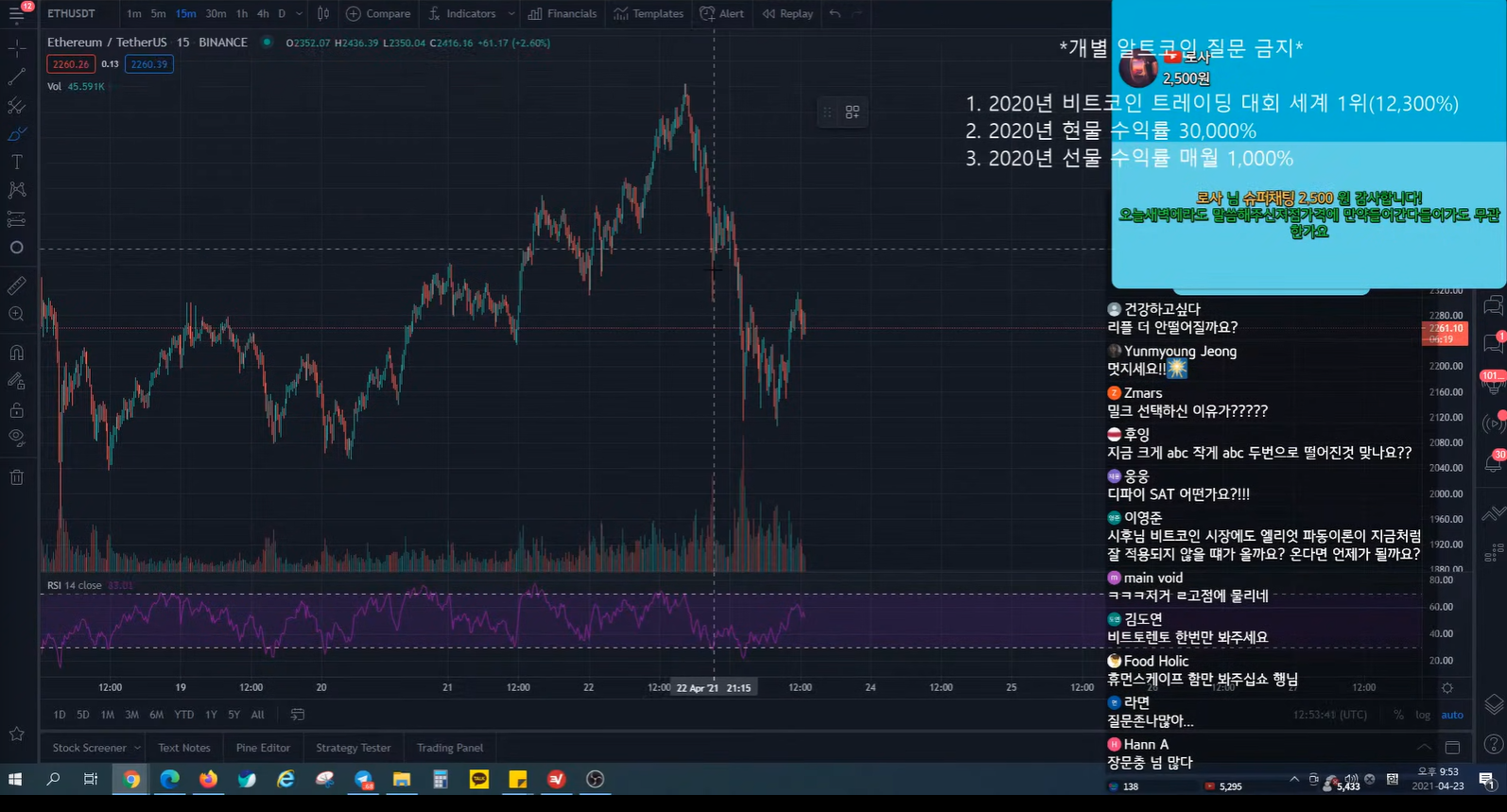Select the ruler measure tool
The height and width of the screenshot is (812, 1507).
pos(17,285)
